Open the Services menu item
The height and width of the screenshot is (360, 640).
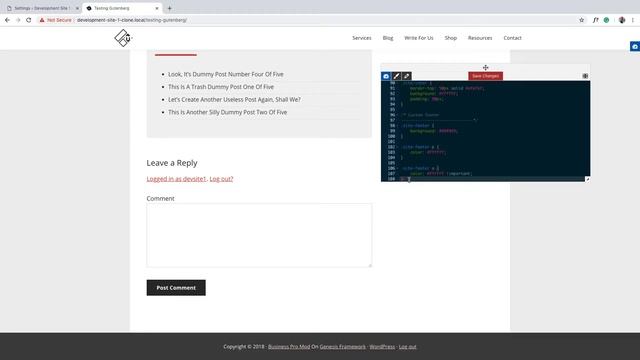[362, 38]
